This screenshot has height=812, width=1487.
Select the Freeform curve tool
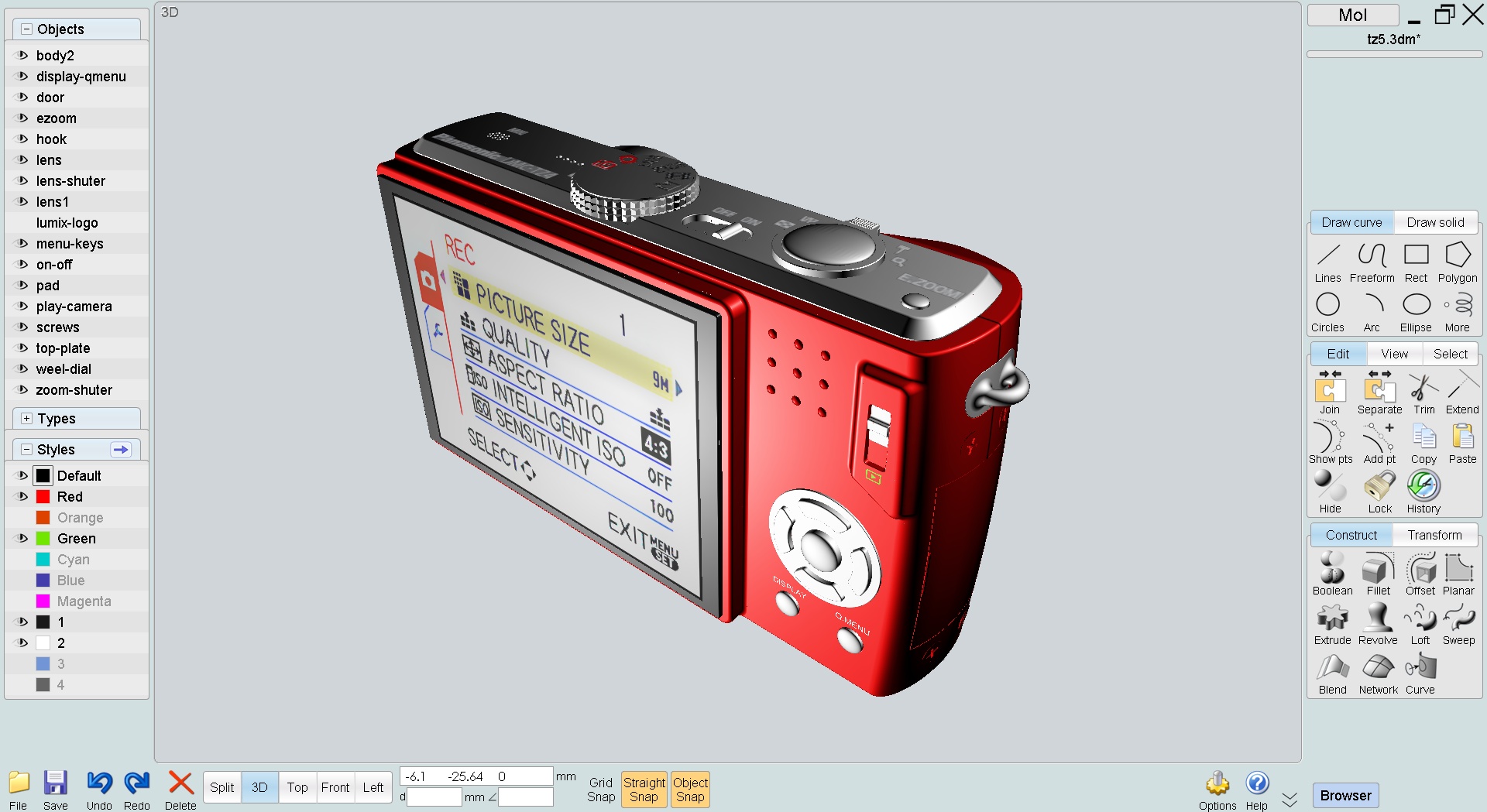[1372, 262]
